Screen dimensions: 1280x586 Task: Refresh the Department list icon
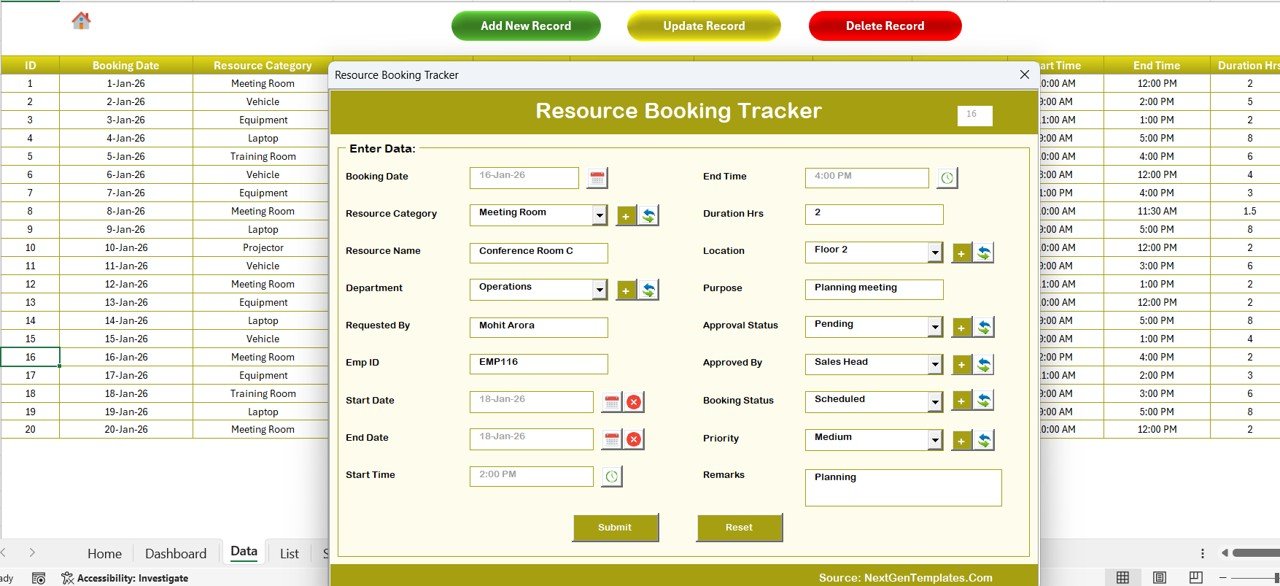649,290
